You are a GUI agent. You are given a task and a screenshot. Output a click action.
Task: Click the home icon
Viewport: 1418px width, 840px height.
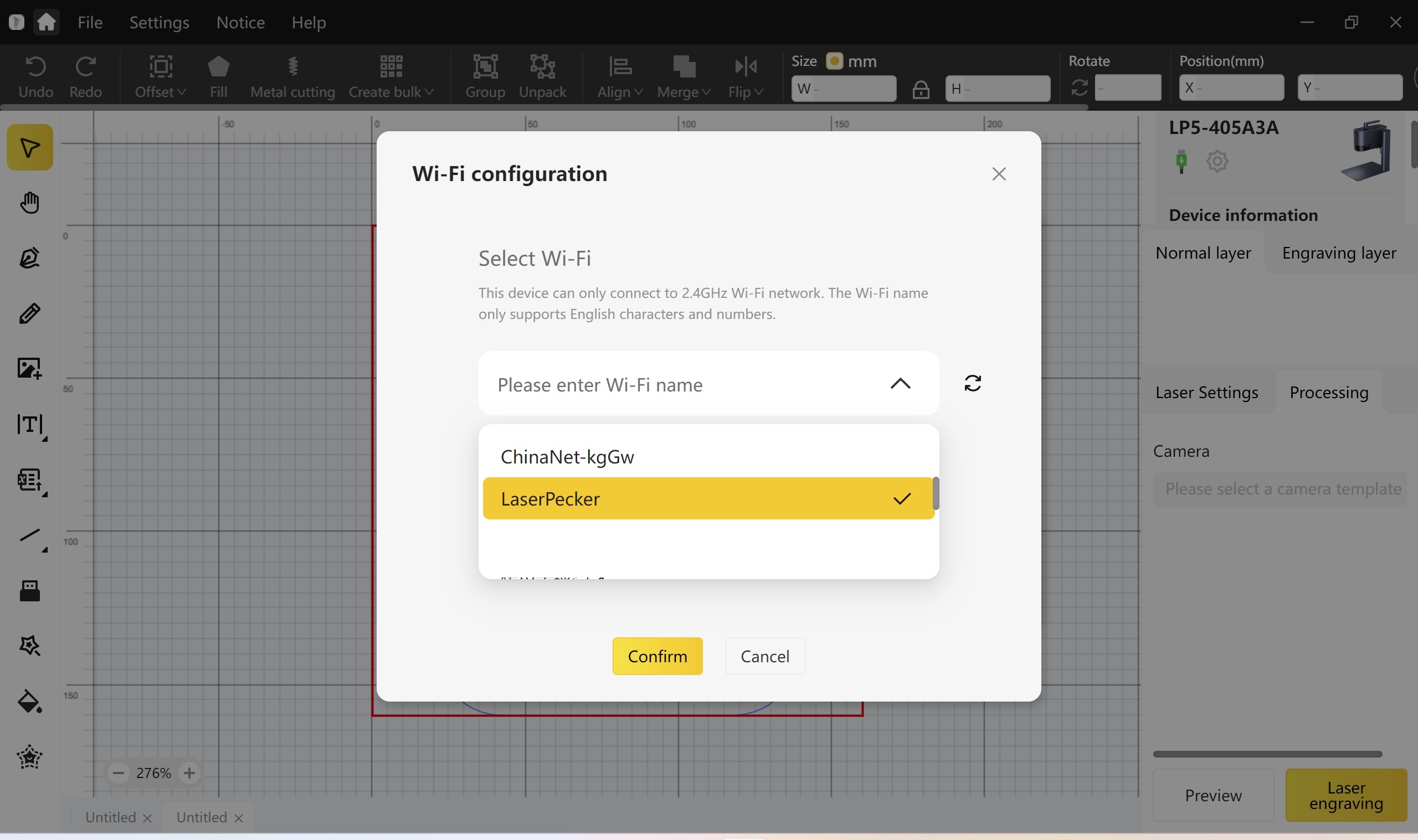[47, 22]
